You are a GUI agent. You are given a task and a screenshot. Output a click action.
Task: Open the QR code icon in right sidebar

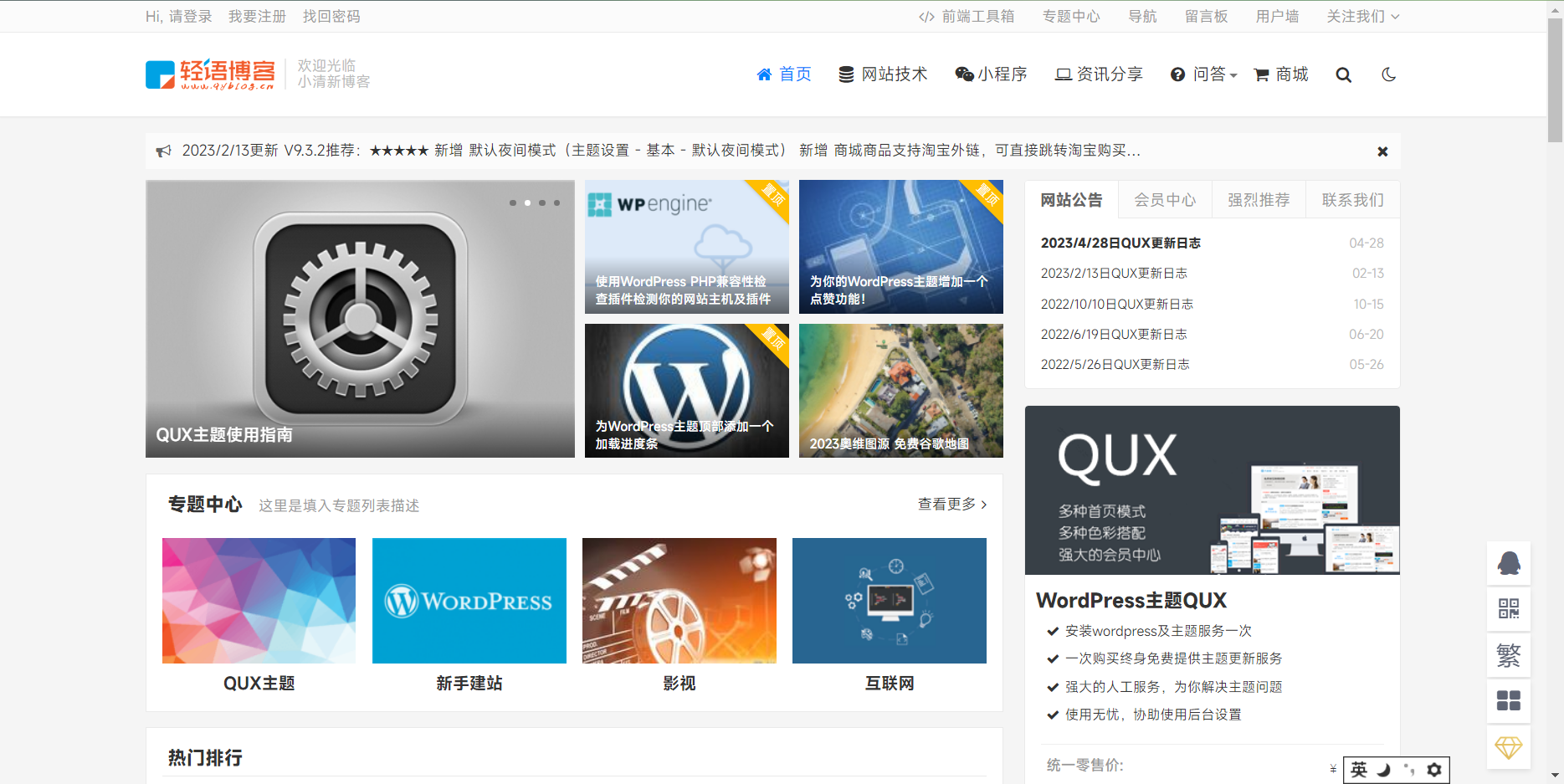(x=1509, y=608)
